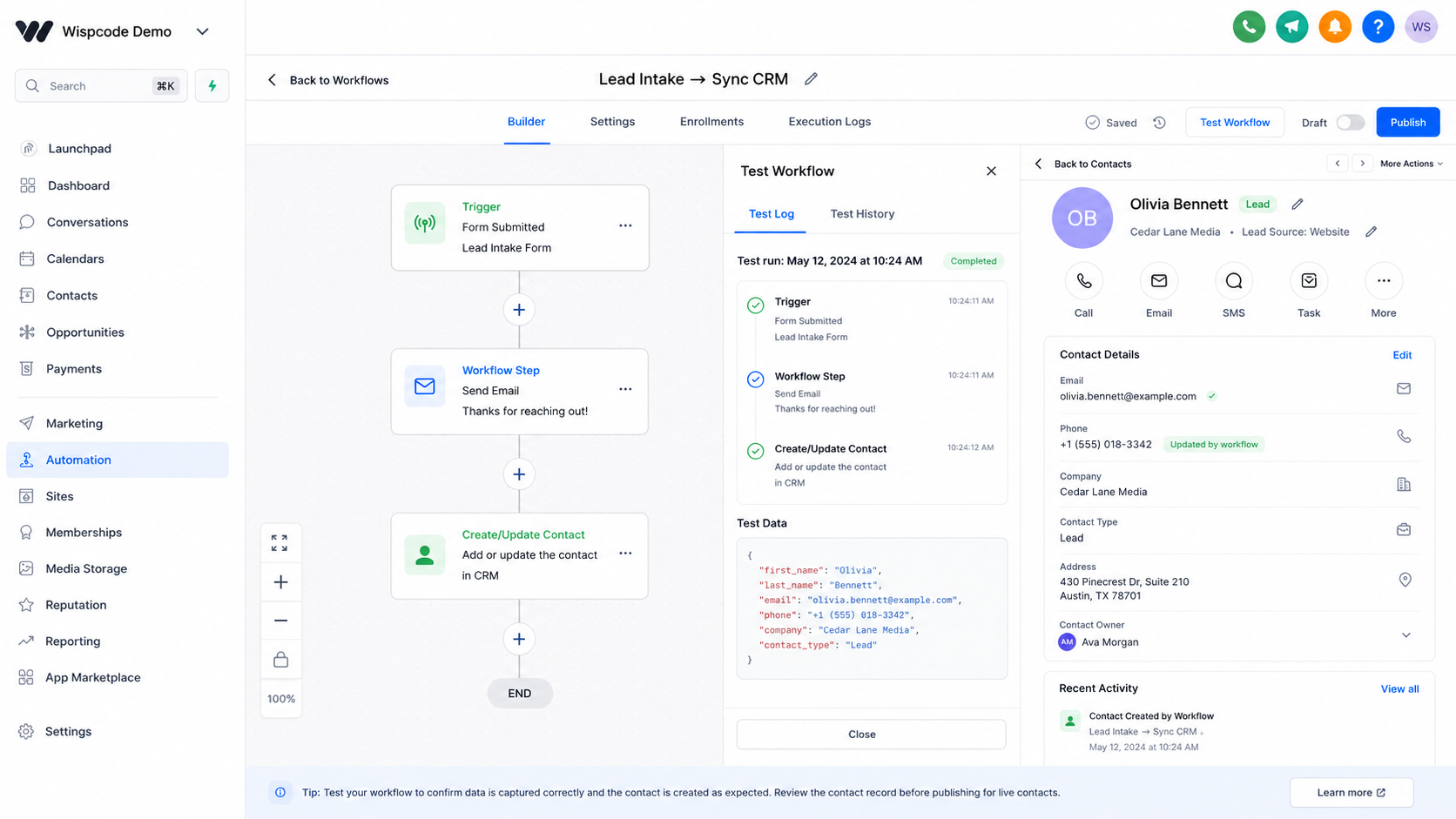
Task: Go to next contact arrow
Action: 1363,164
